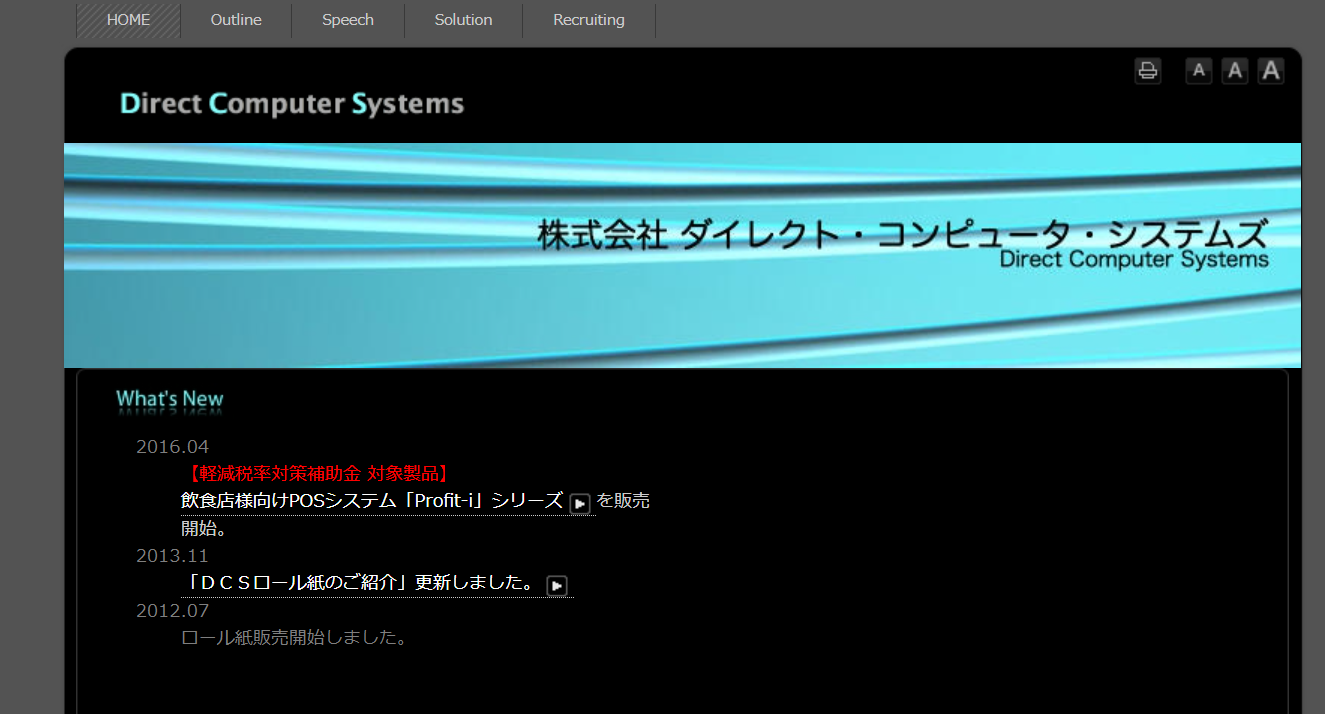Click the Direct Computer Systems logo
Screen dimensions: 1325x714
coord(292,103)
